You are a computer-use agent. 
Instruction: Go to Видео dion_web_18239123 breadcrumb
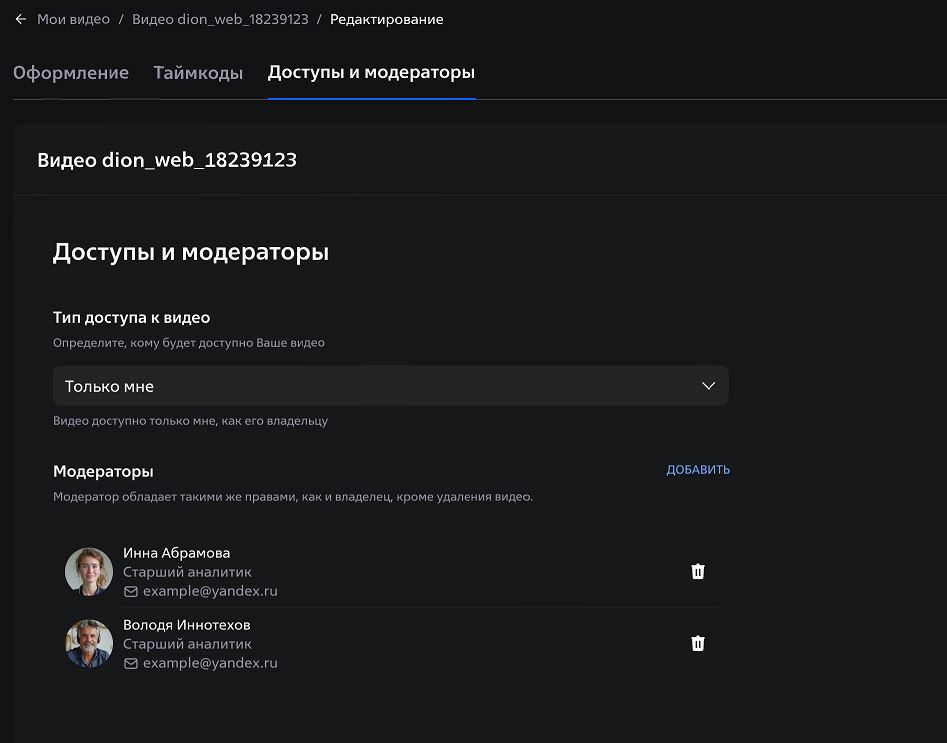click(x=220, y=19)
